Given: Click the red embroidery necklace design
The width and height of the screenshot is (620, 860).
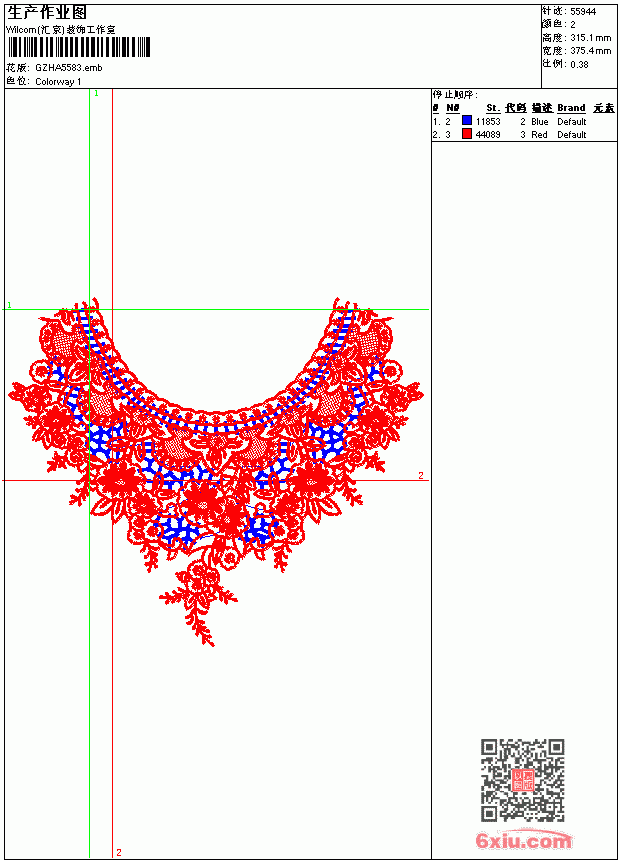Looking at the screenshot, I should click(215, 471).
